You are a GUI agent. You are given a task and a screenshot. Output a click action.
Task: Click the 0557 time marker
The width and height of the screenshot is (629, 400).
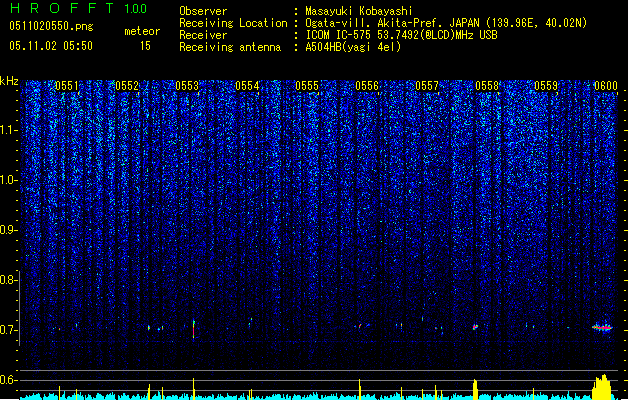[427, 86]
